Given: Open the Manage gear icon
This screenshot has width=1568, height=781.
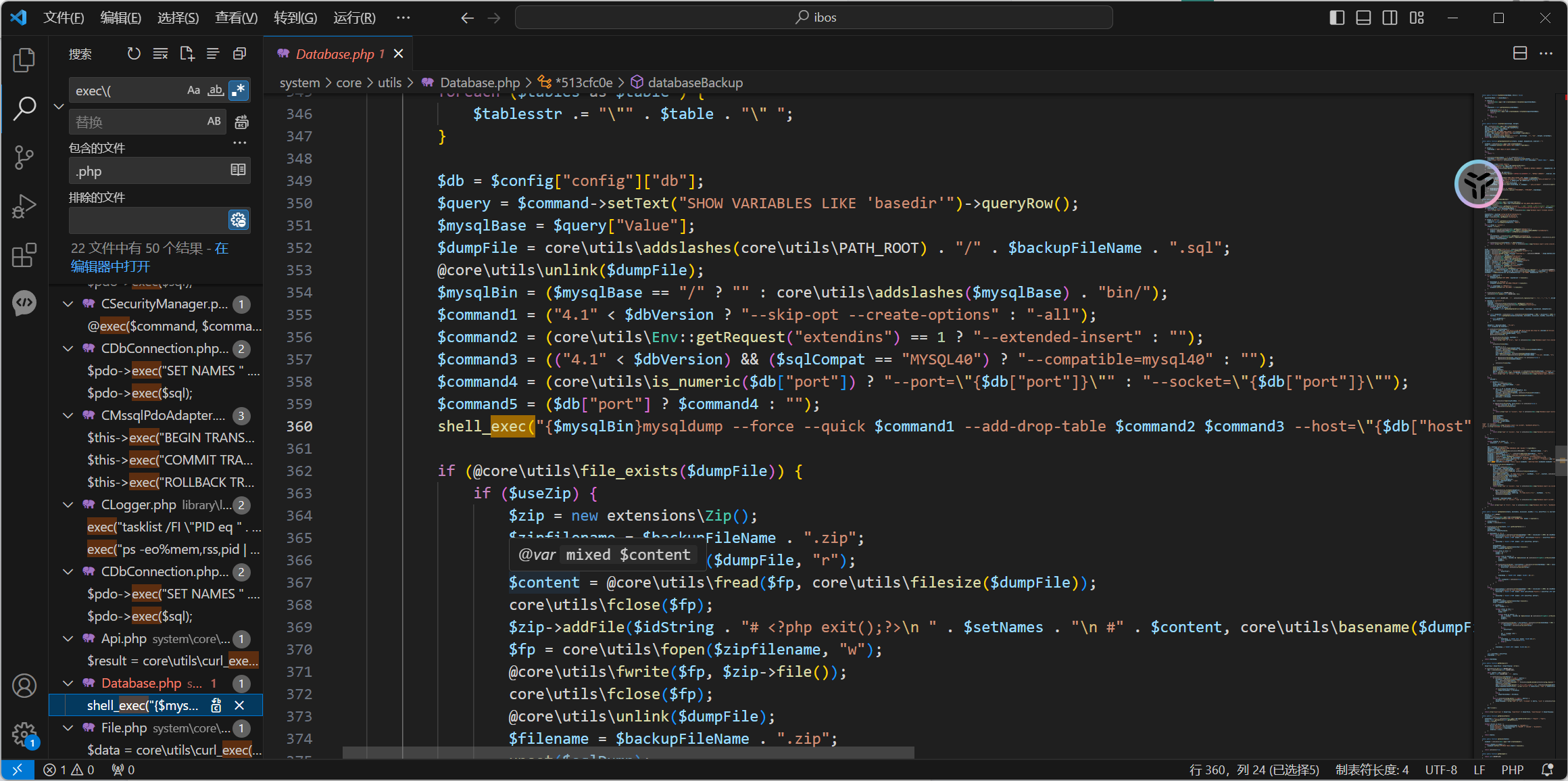Looking at the screenshot, I should (x=24, y=734).
